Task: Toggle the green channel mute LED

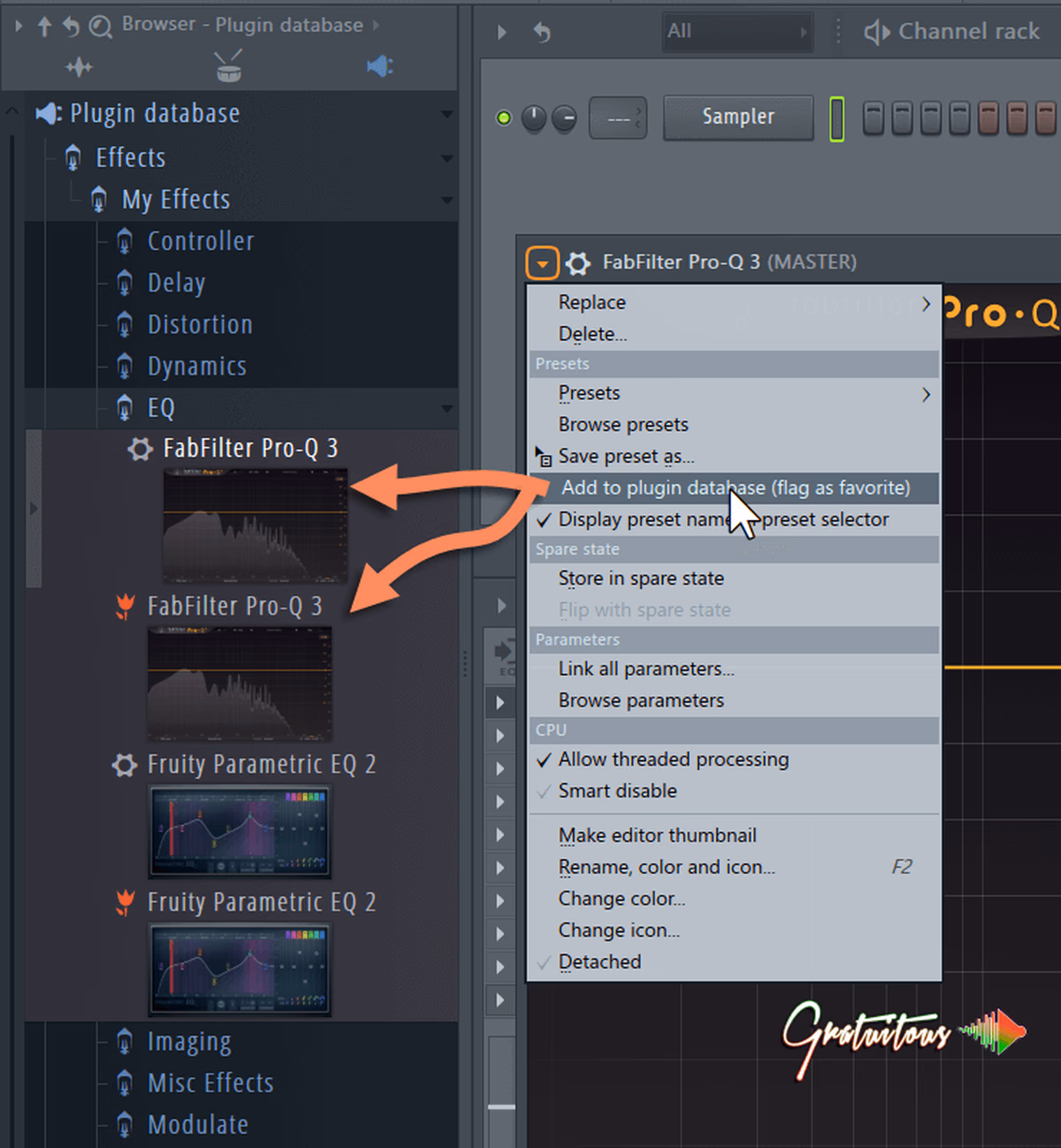Action: [504, 117]
